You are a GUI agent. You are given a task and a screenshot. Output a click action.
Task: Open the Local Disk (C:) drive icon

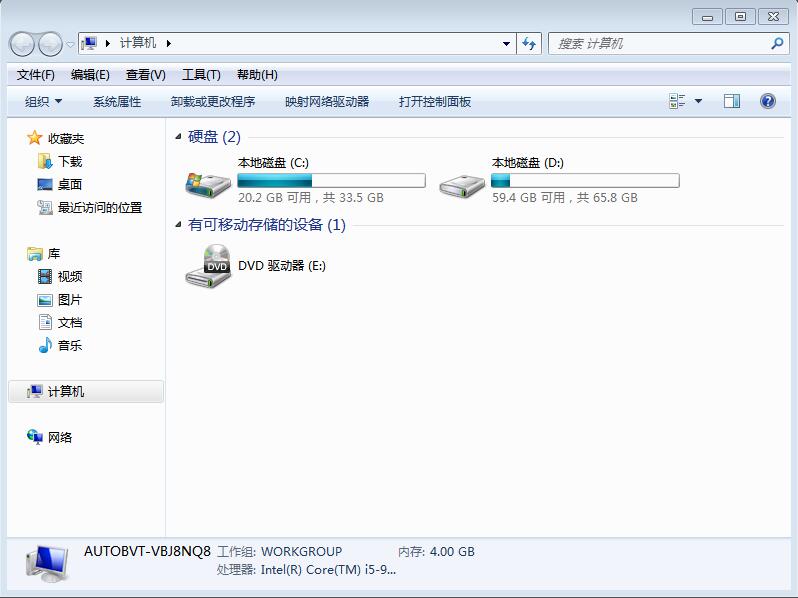tap(208, 182)
